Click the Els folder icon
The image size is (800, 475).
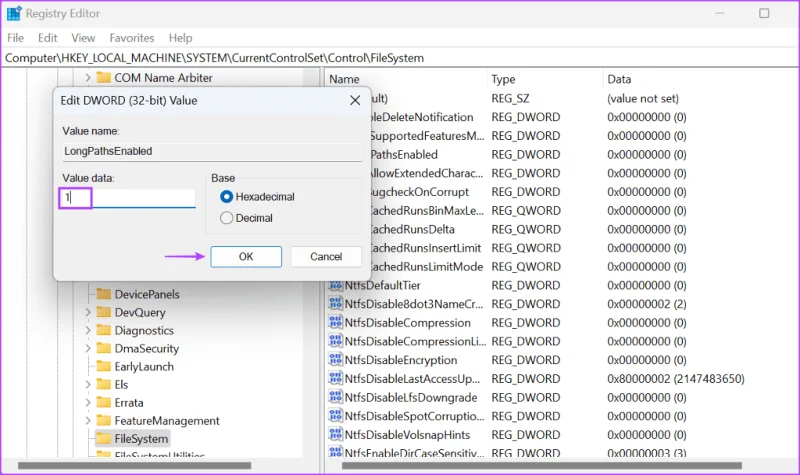coord(104,384)
